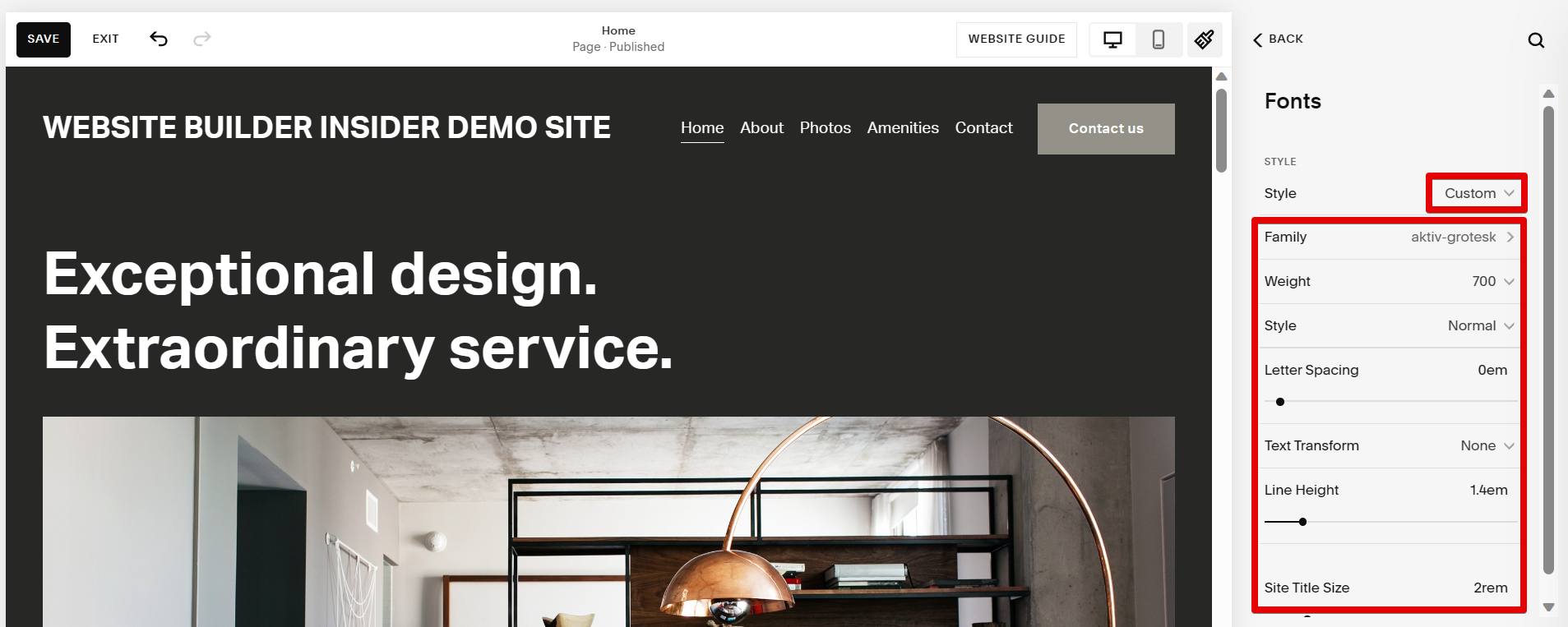The height and width of the screenshot is (627, 1568).
Task: Switch to desktop preview icon
Action: pyautogui.click(x=1112, y=39)
